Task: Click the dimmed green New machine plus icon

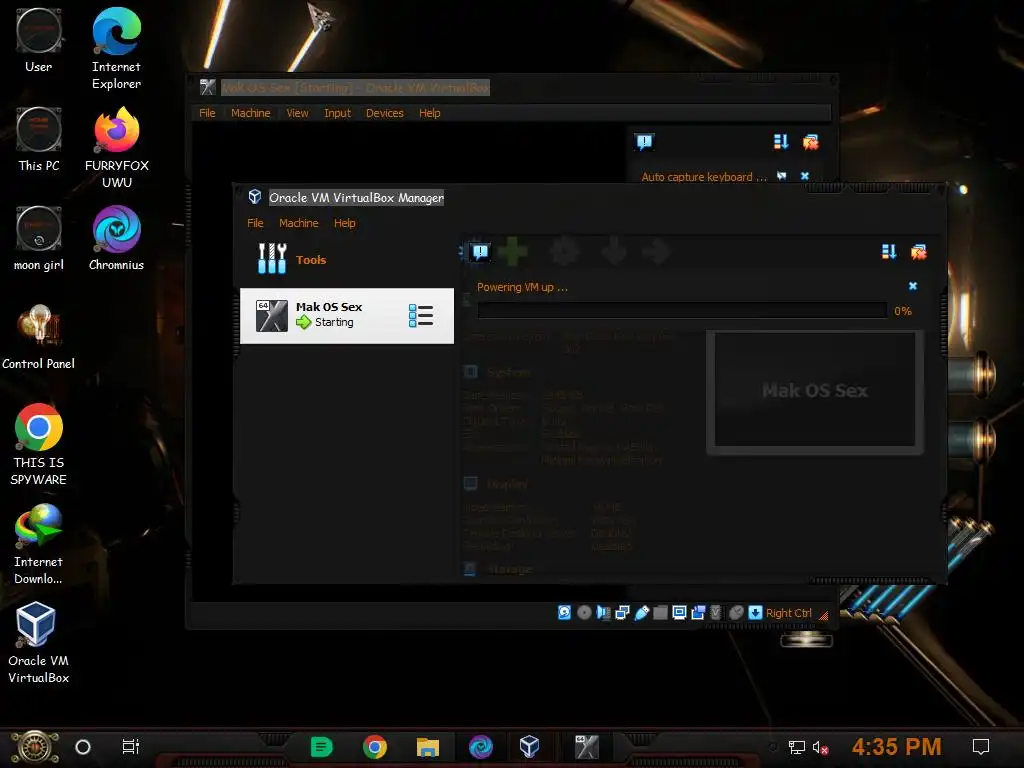Action: [x=513, y=251]
